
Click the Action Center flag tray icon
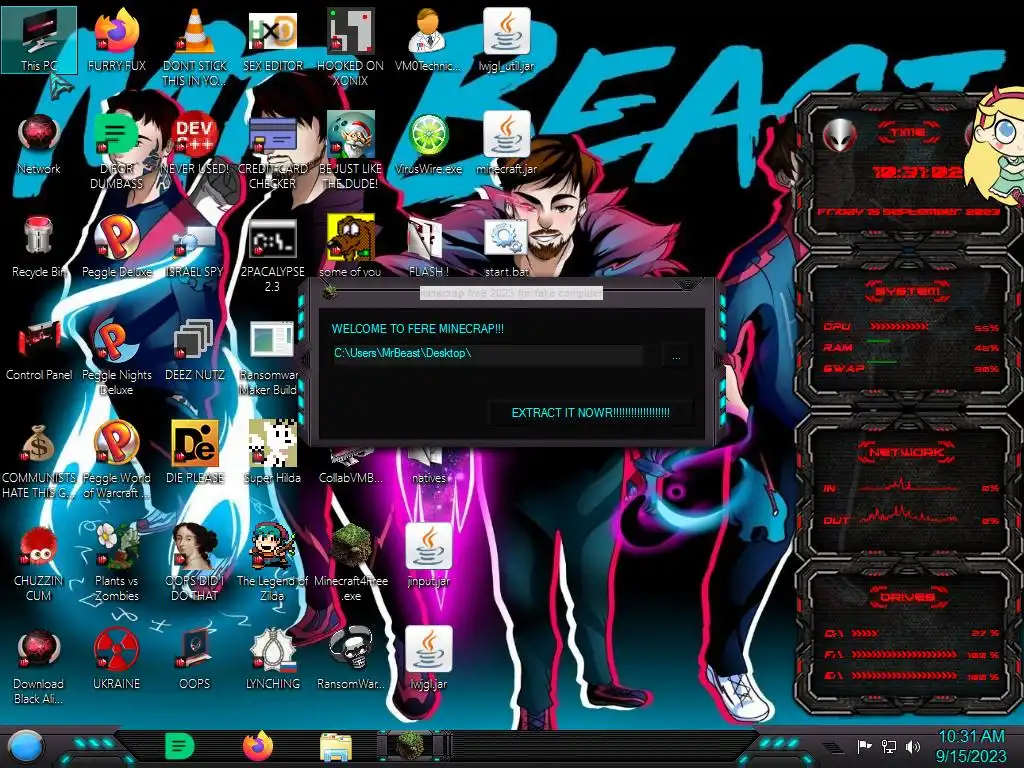tap(864, 746)
